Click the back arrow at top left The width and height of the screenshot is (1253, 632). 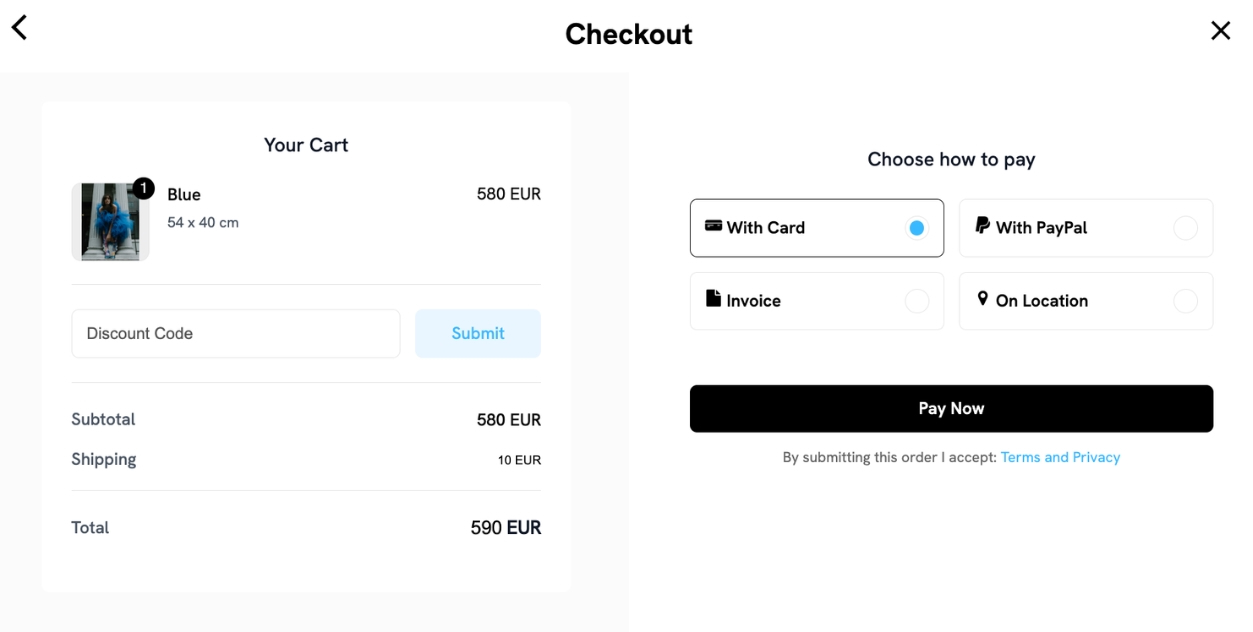18,27
